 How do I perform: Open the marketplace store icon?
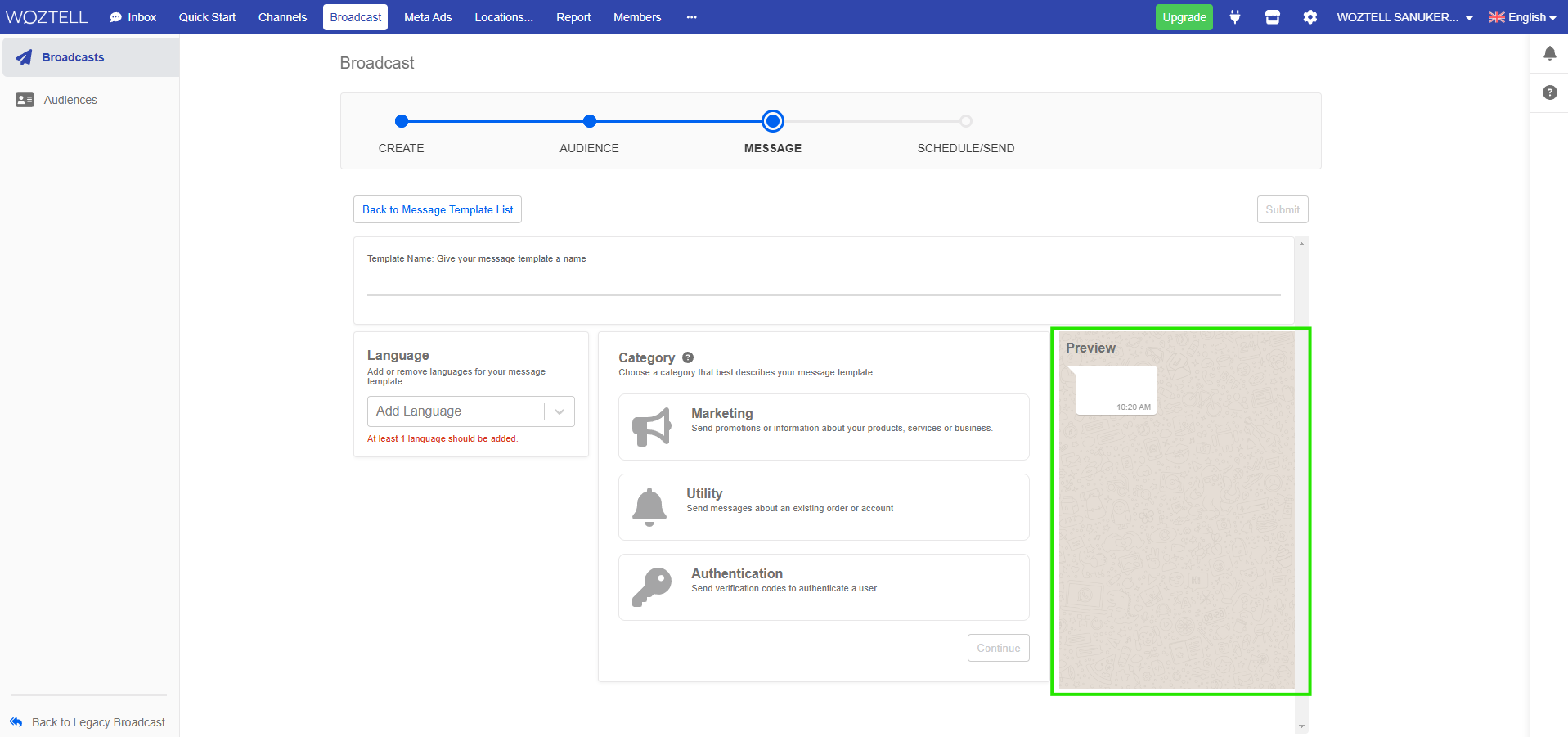coord(1273,16)
